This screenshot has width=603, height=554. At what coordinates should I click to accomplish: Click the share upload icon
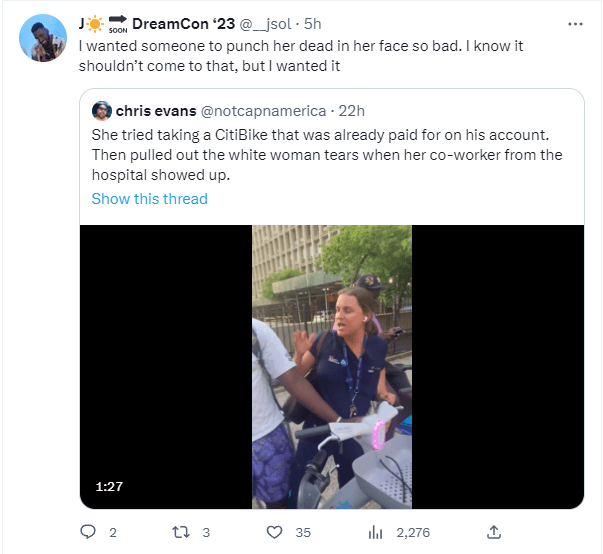point(494,532)
